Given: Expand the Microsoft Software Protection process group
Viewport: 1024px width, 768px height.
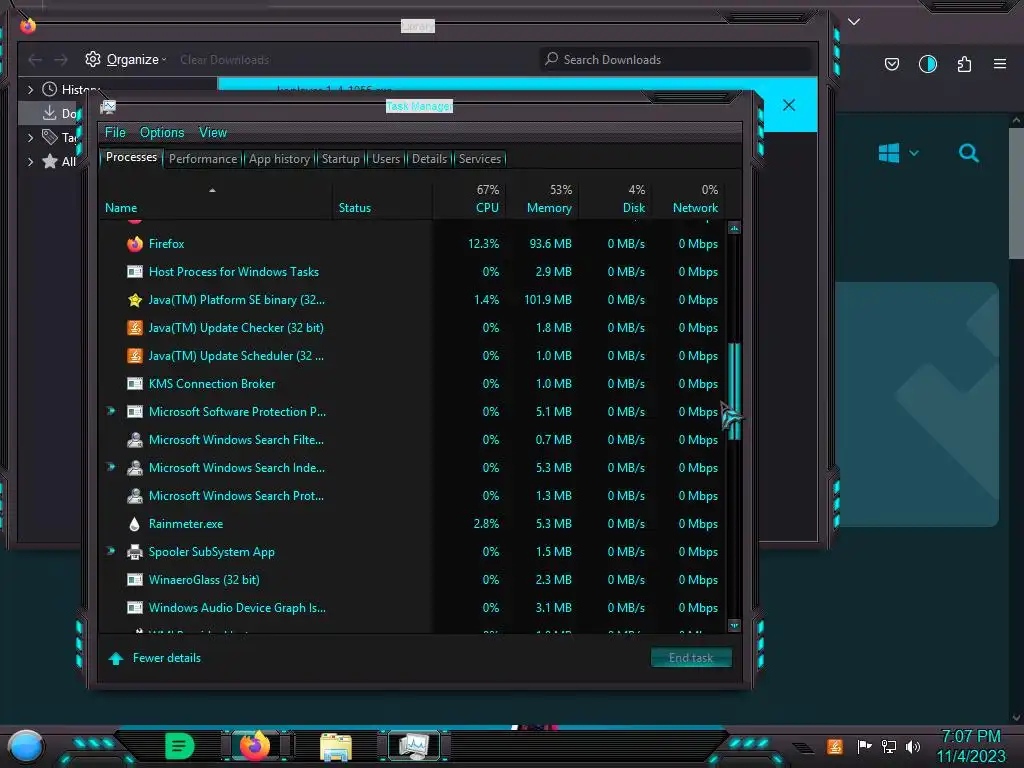Looking at the screenshot, I should pyautogui.click(x=111, y=411).
